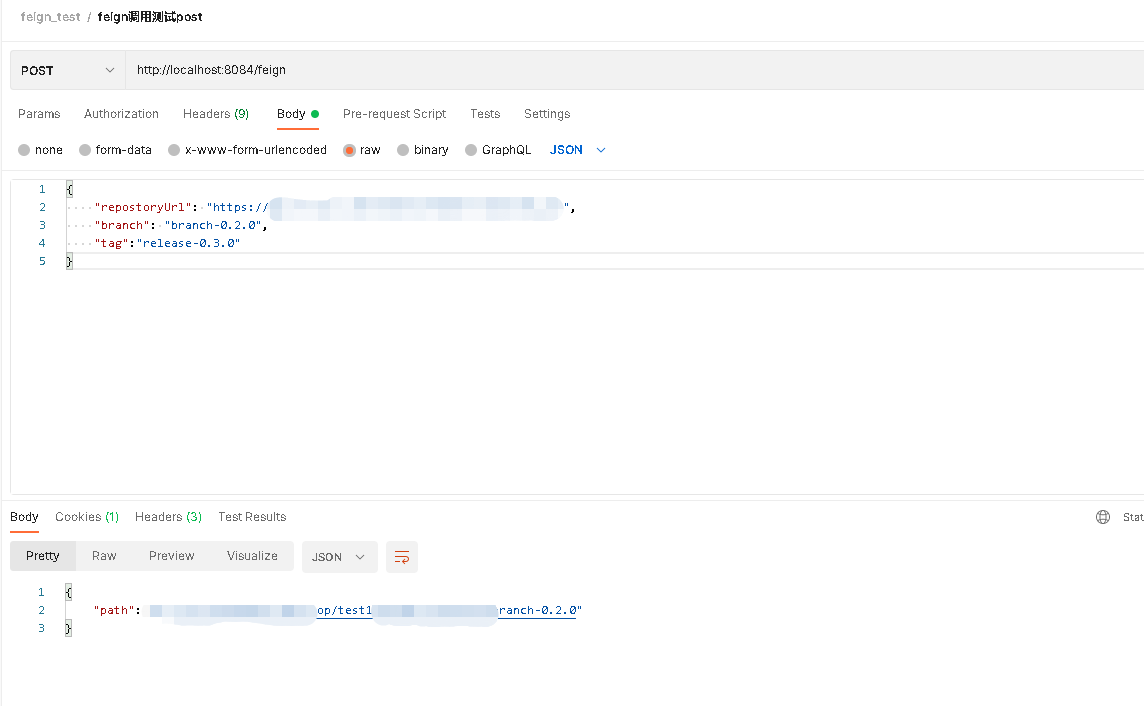
Task: Open the Headers (9) tab
Action: tap(215, 114)
